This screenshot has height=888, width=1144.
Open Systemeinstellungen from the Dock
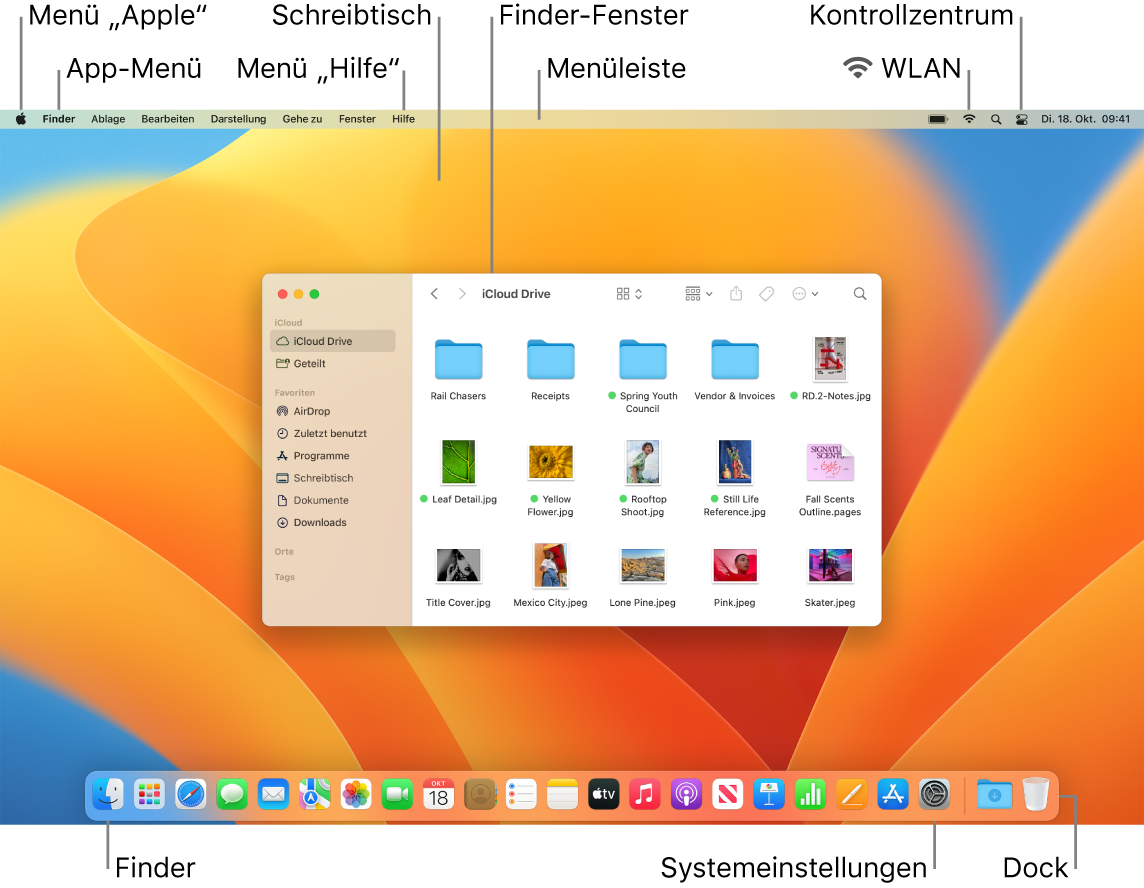coord(933,794)
